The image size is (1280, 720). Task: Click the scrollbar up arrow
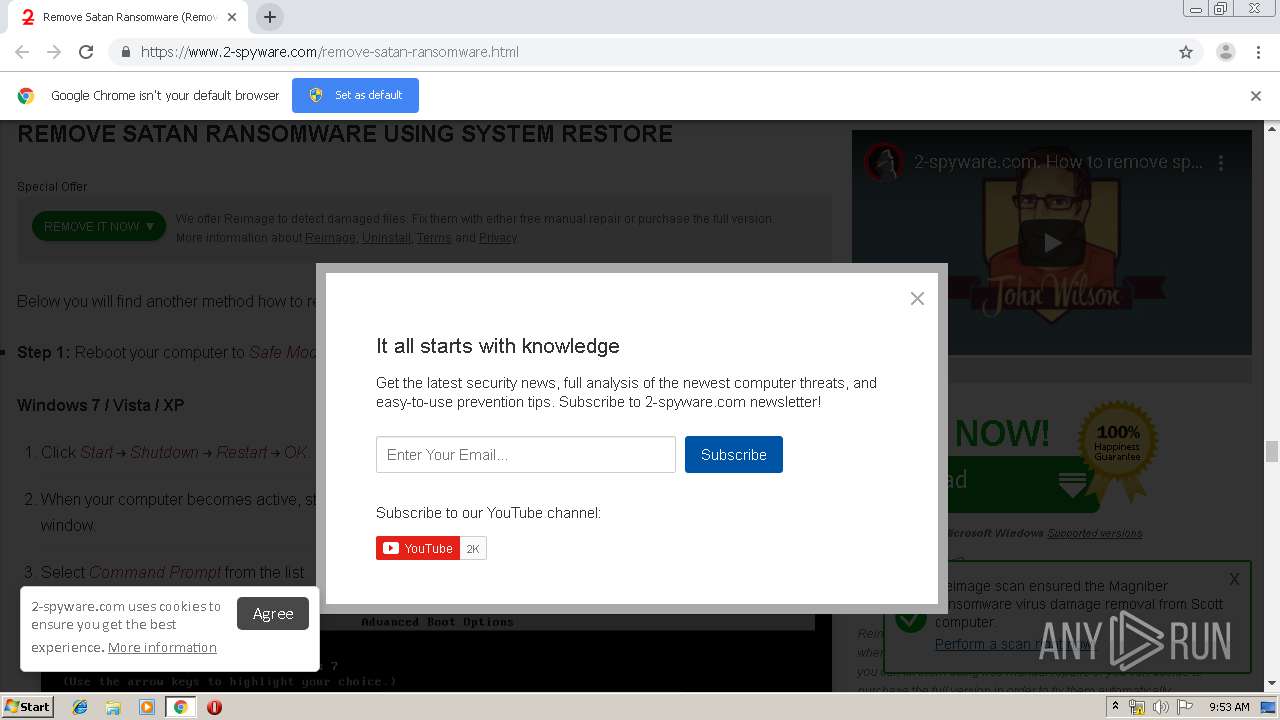point(1272,129)
